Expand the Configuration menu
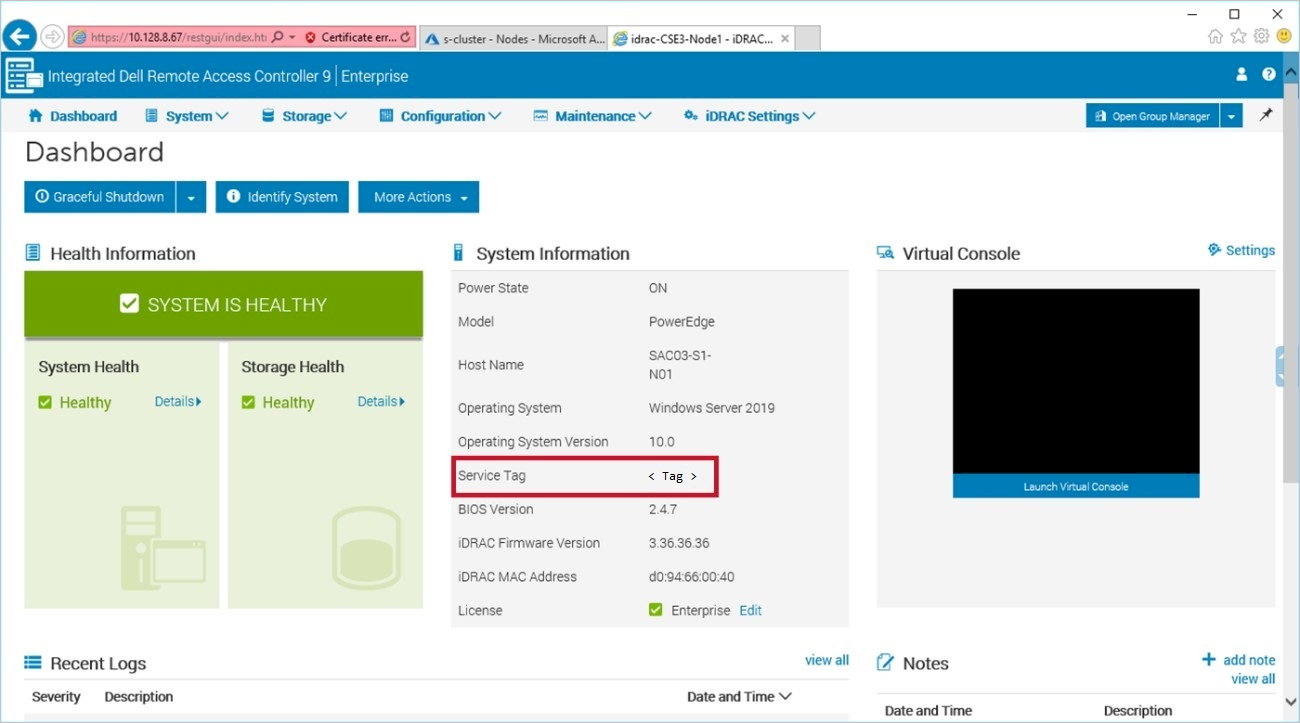This screenshot has width=1300, height=723. coord(440,116)
